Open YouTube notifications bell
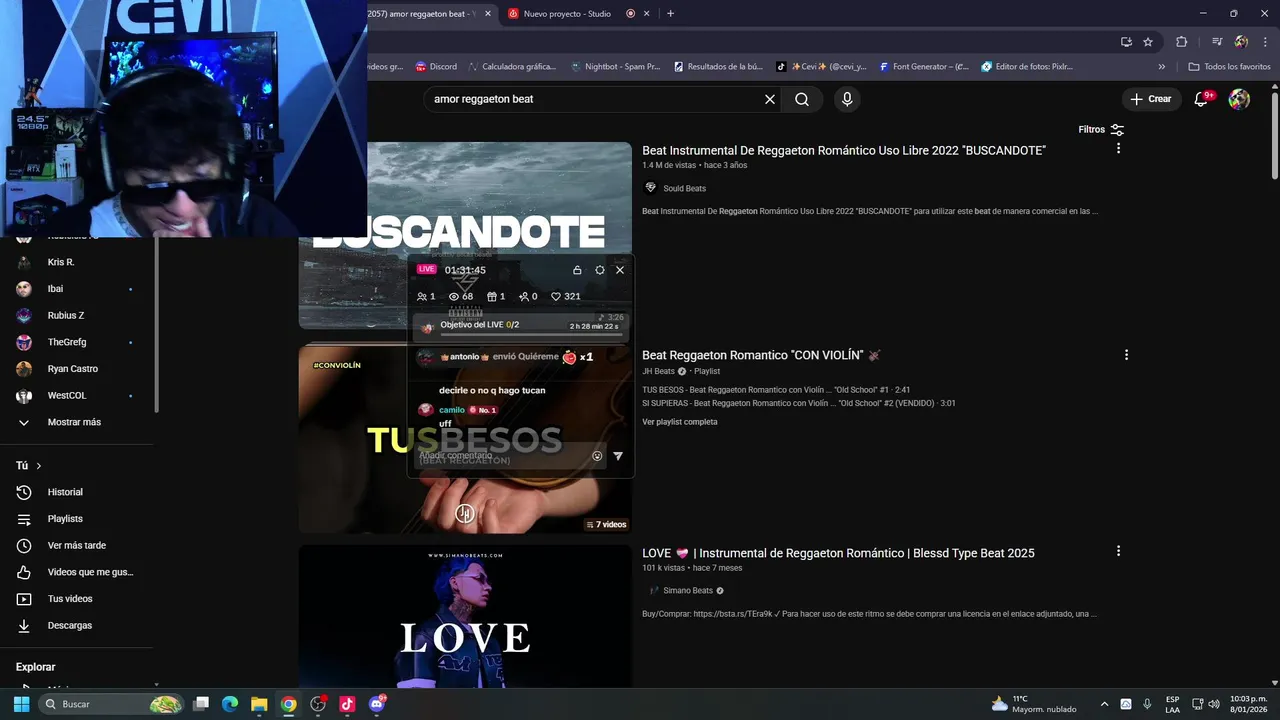This screenshot has width=1280, height=720. tap(1203, 99)
